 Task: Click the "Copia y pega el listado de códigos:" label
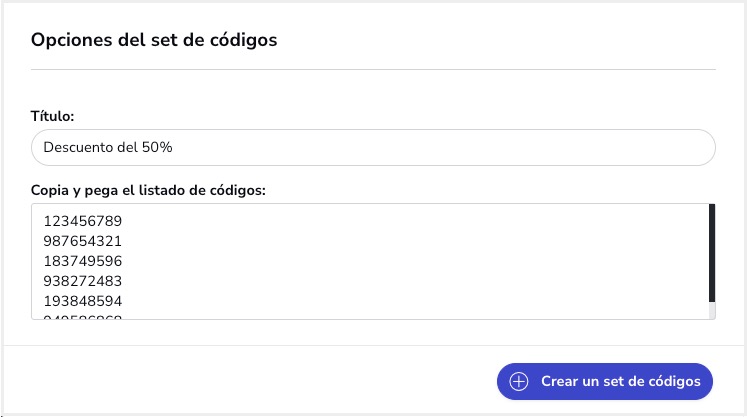click(148, 191)
